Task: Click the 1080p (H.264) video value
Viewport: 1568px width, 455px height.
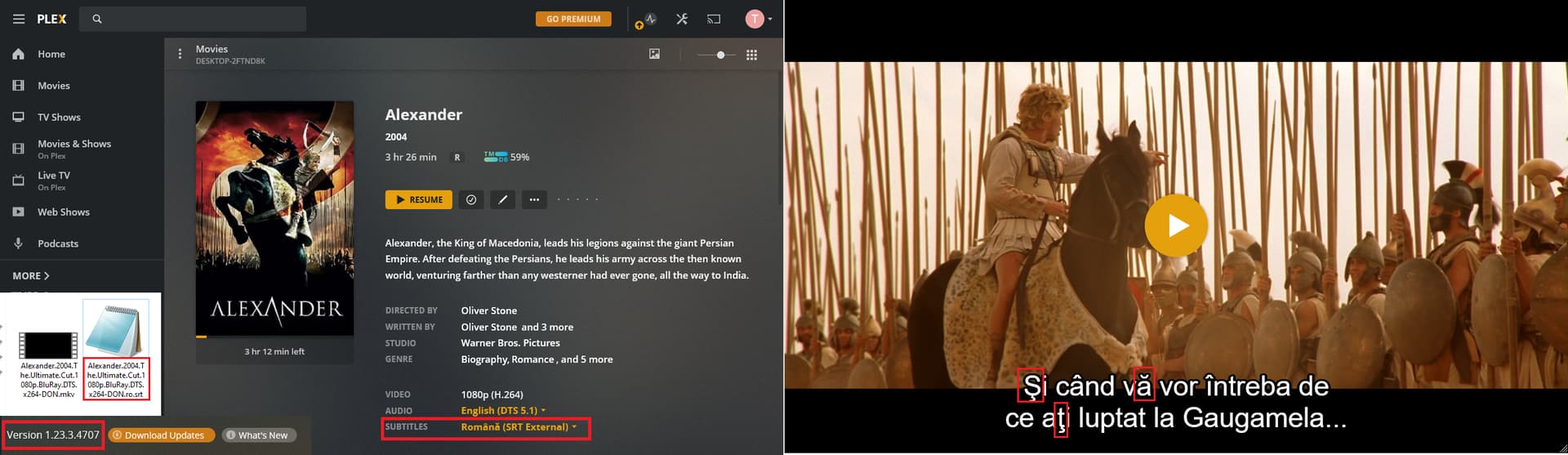Action: 492,395
